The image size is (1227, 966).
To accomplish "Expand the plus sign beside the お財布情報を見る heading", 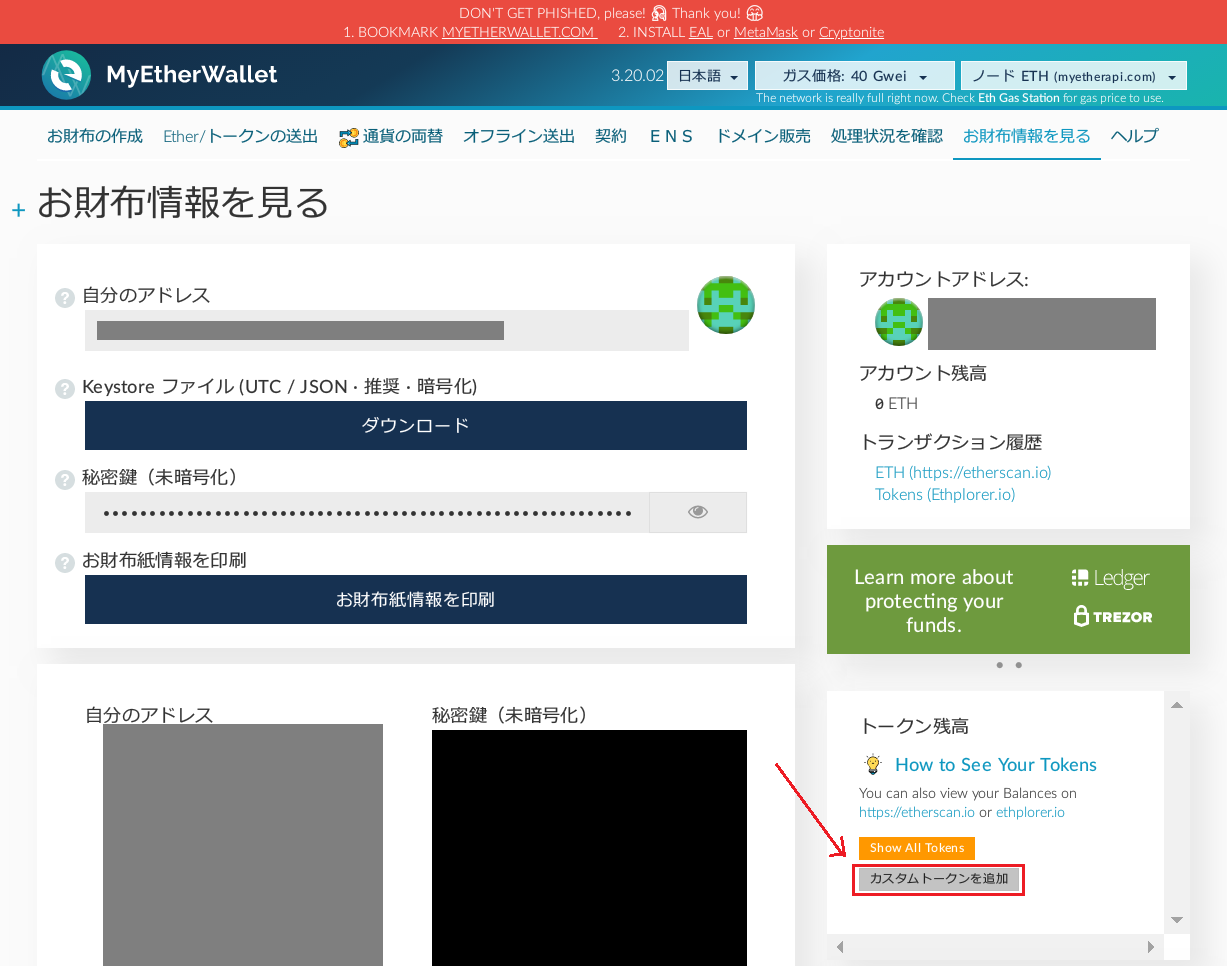I will [x=18, y=210].
